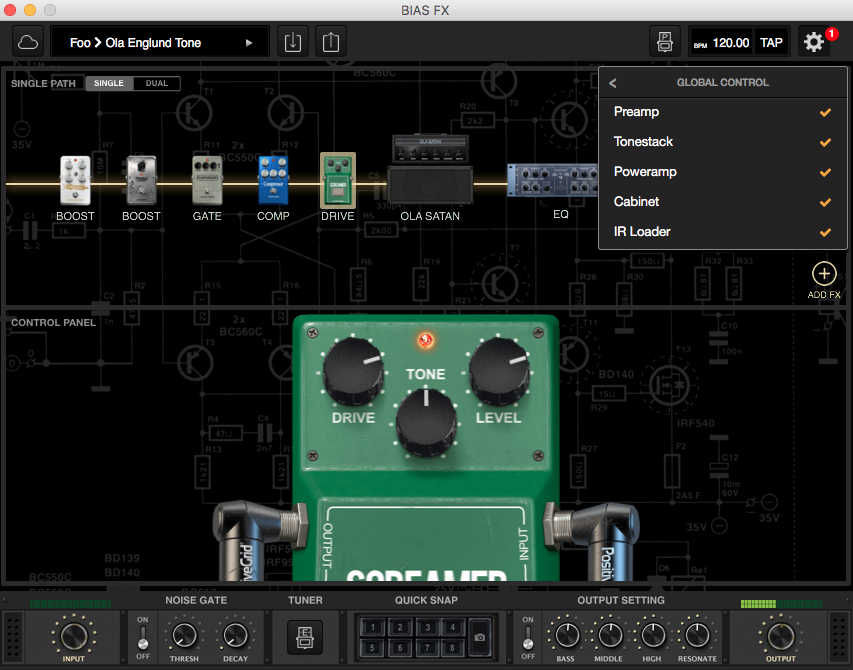Toggle the Poweramp checkmark
Viewport: 853px width, 670px height.
pos(825,172)
